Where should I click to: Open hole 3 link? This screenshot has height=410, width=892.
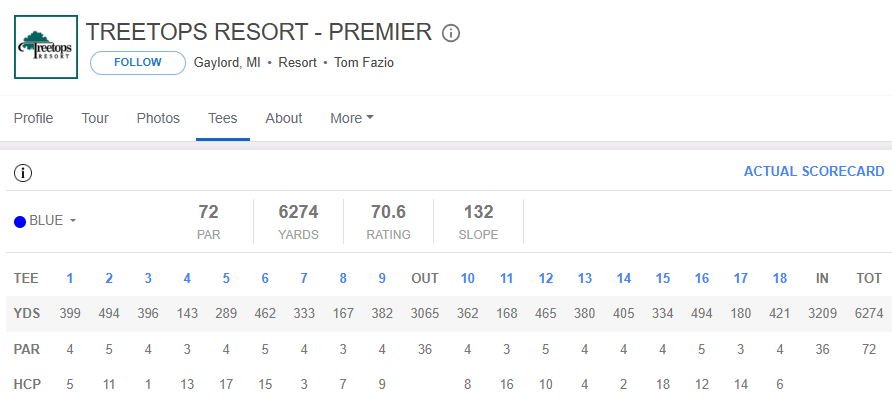tap(148, 278)
